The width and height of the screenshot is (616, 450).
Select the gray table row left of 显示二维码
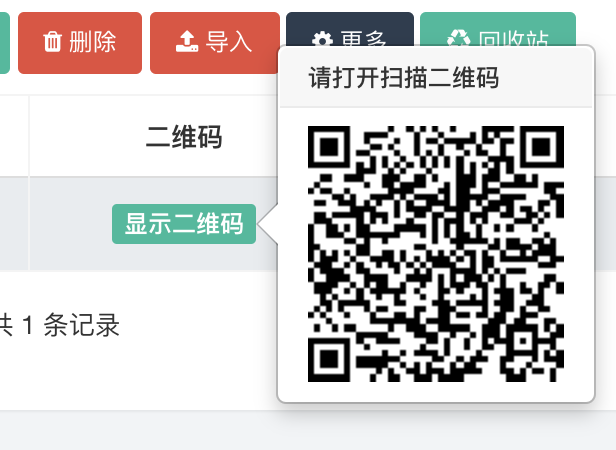(15, 224)
